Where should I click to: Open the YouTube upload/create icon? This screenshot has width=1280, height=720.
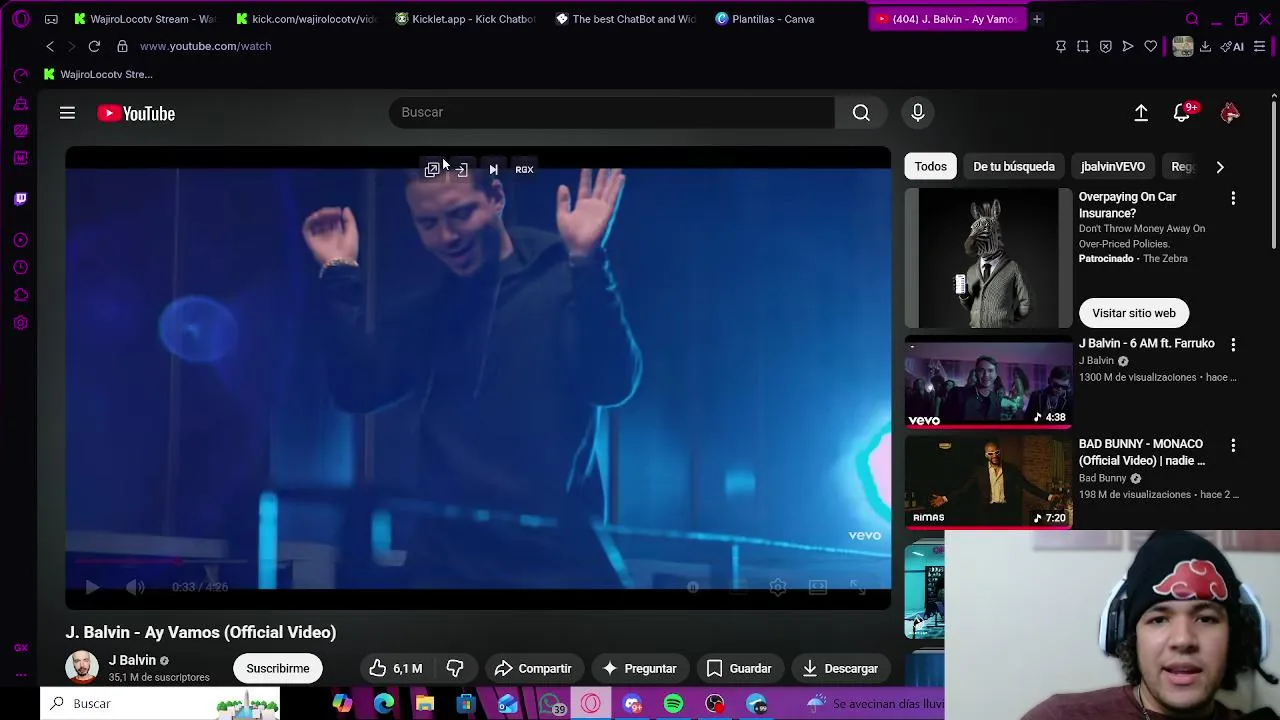pos(1141,113)
